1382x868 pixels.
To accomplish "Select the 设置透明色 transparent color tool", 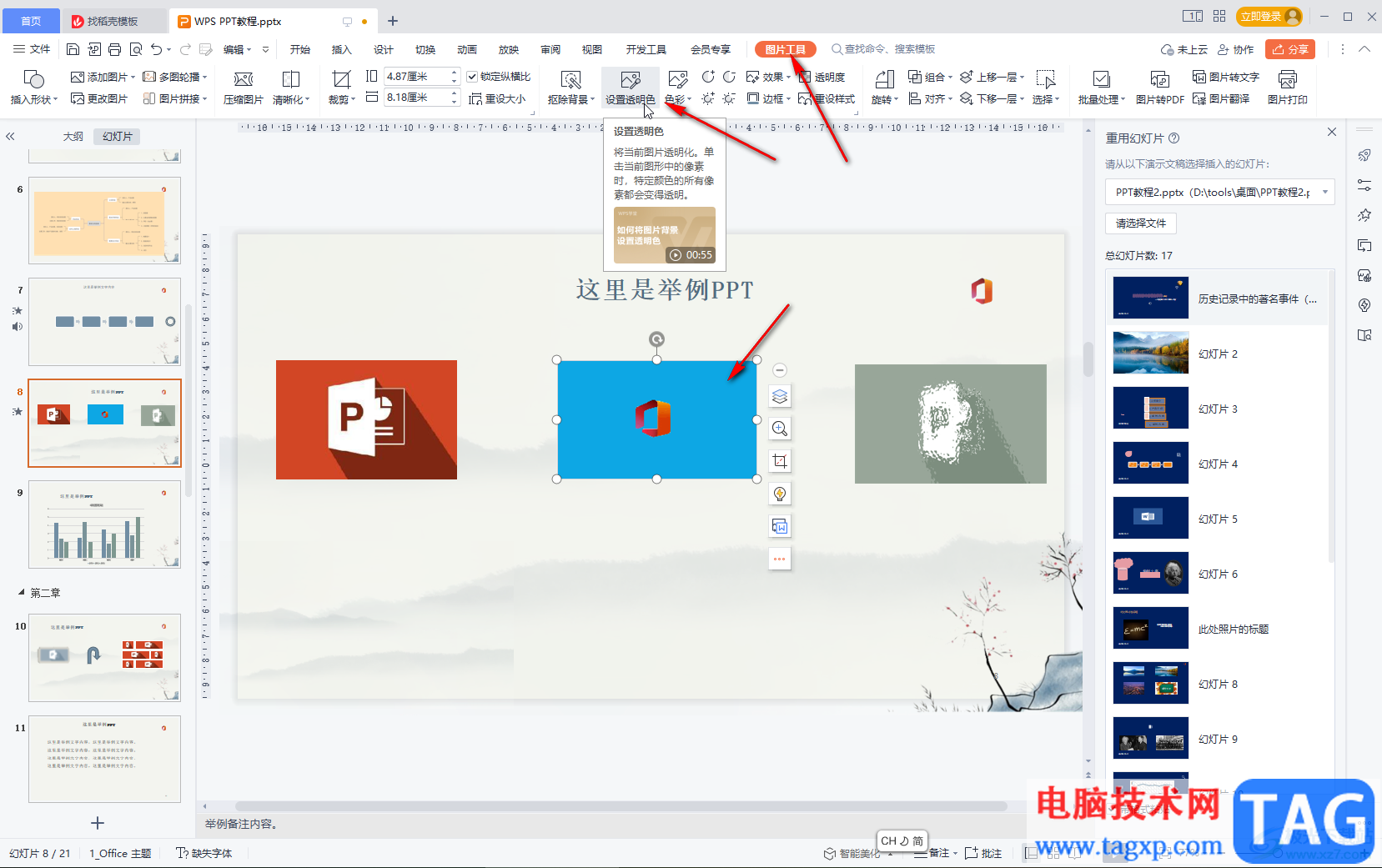I will click(x=631, y=88).
